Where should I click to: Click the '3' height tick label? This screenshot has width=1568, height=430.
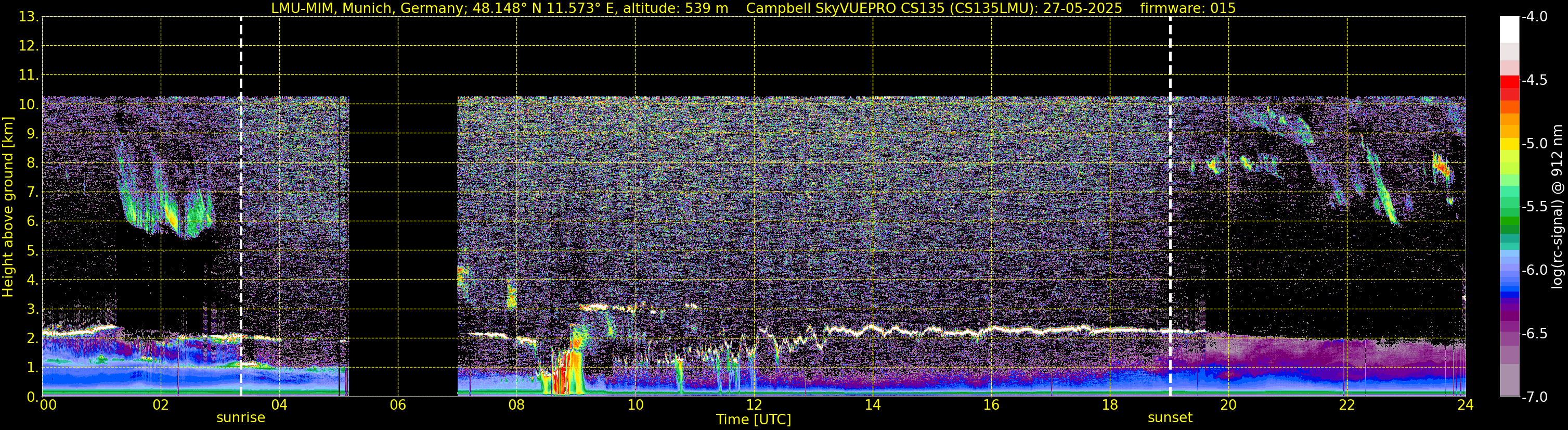coord(31,309)
